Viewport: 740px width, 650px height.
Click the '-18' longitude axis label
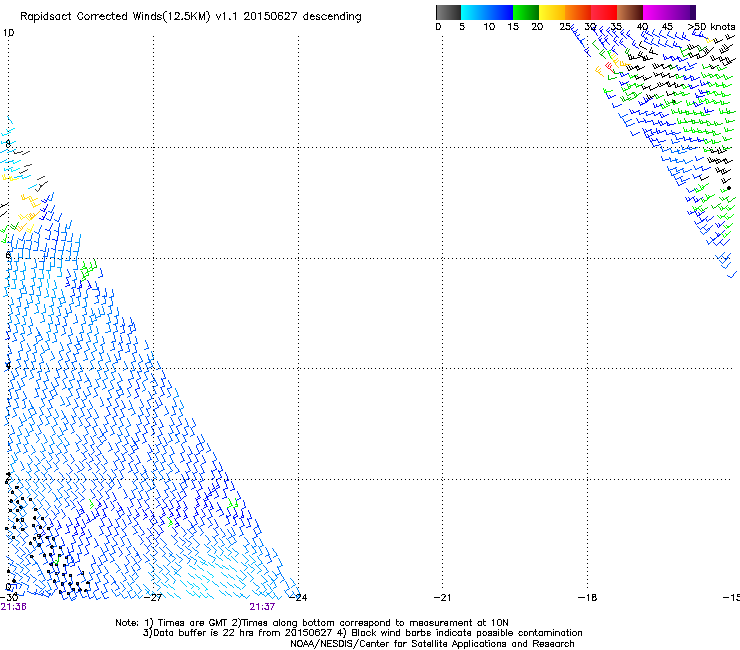click(587, 597)
